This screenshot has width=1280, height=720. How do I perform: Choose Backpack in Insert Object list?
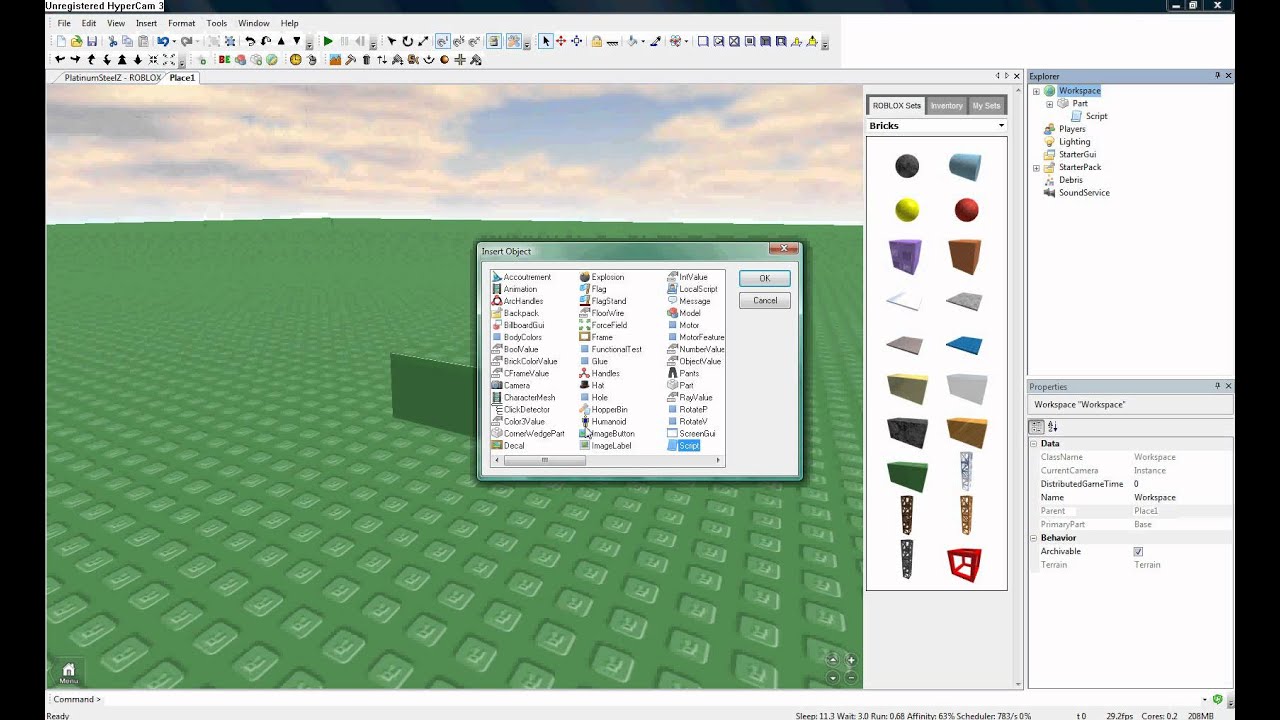point(515,313)
